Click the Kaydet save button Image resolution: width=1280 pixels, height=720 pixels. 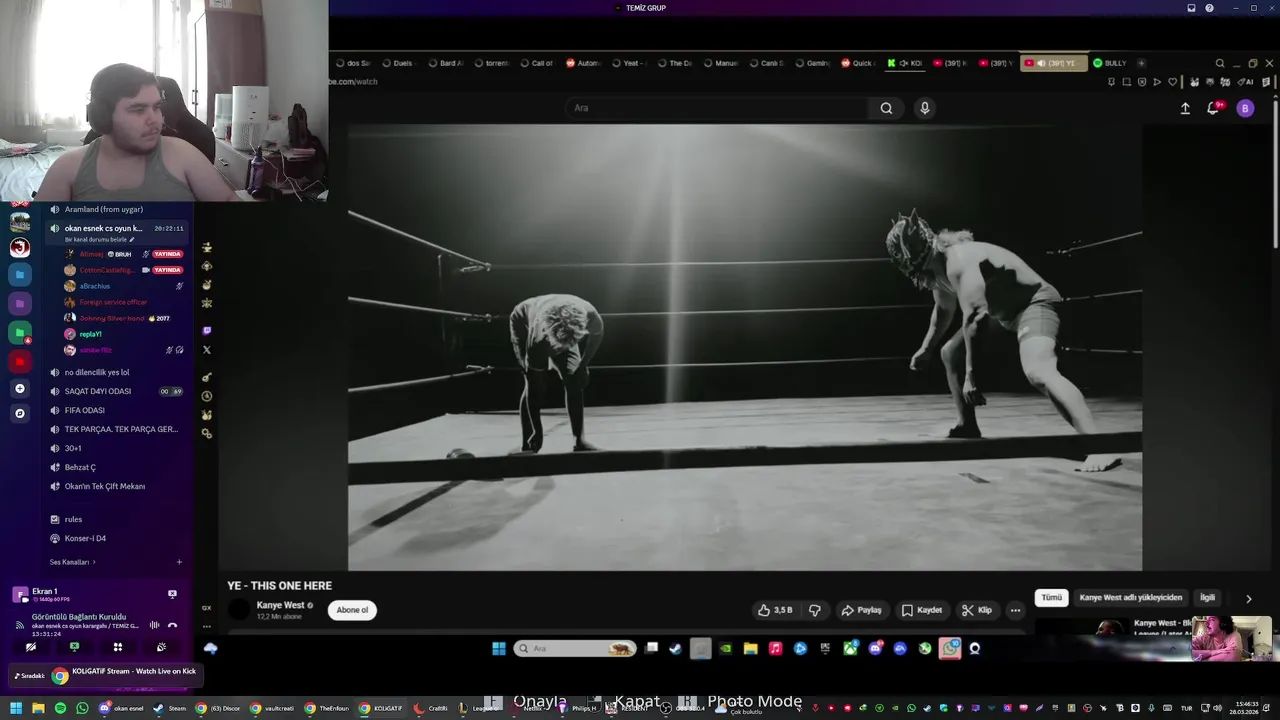pos(922,610)
